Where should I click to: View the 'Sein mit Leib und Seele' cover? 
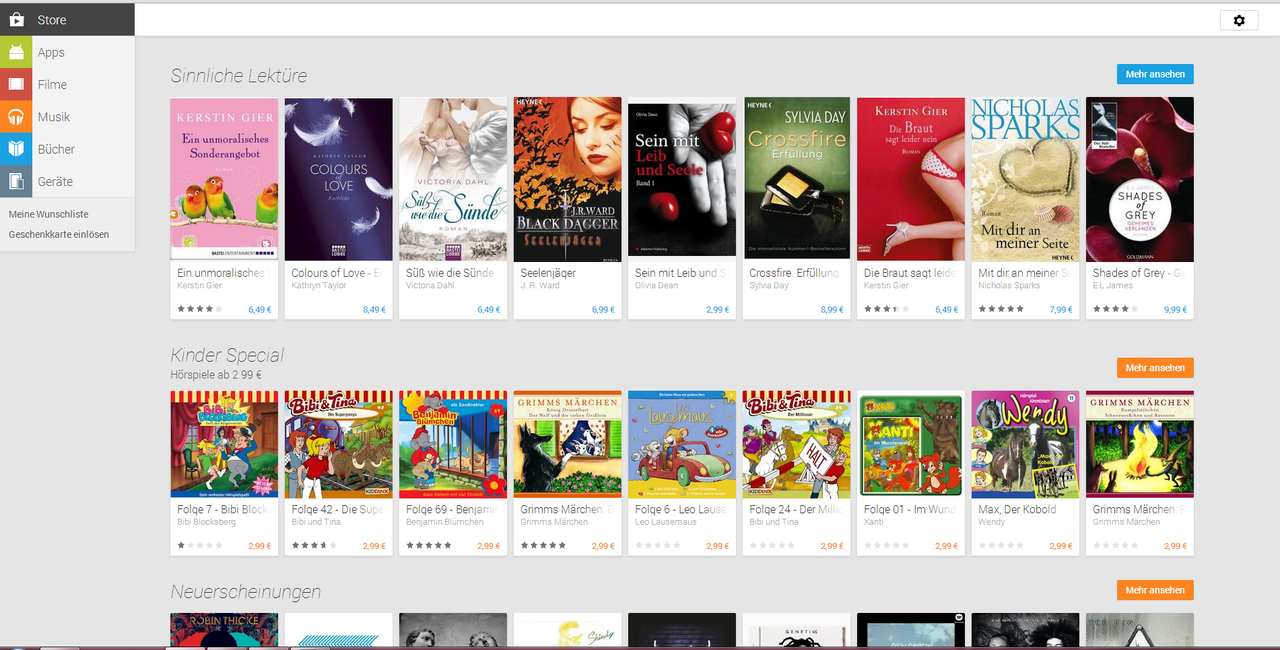click(x=682, y=180)
